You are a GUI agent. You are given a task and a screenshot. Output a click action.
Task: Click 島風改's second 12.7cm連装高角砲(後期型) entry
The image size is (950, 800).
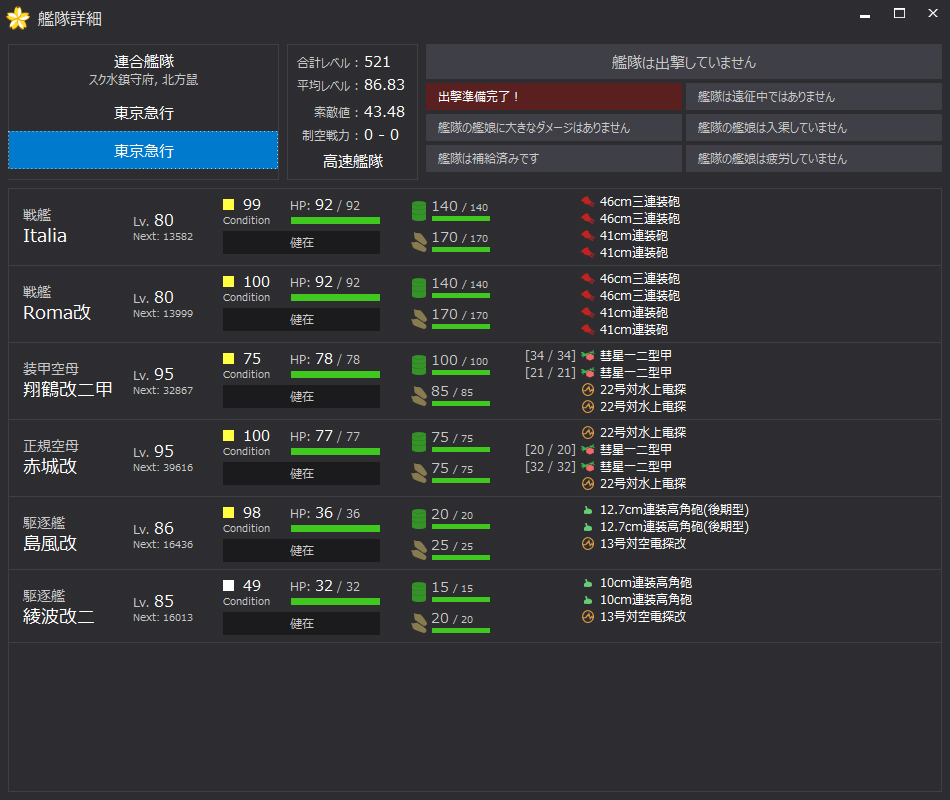coord(674,527)
